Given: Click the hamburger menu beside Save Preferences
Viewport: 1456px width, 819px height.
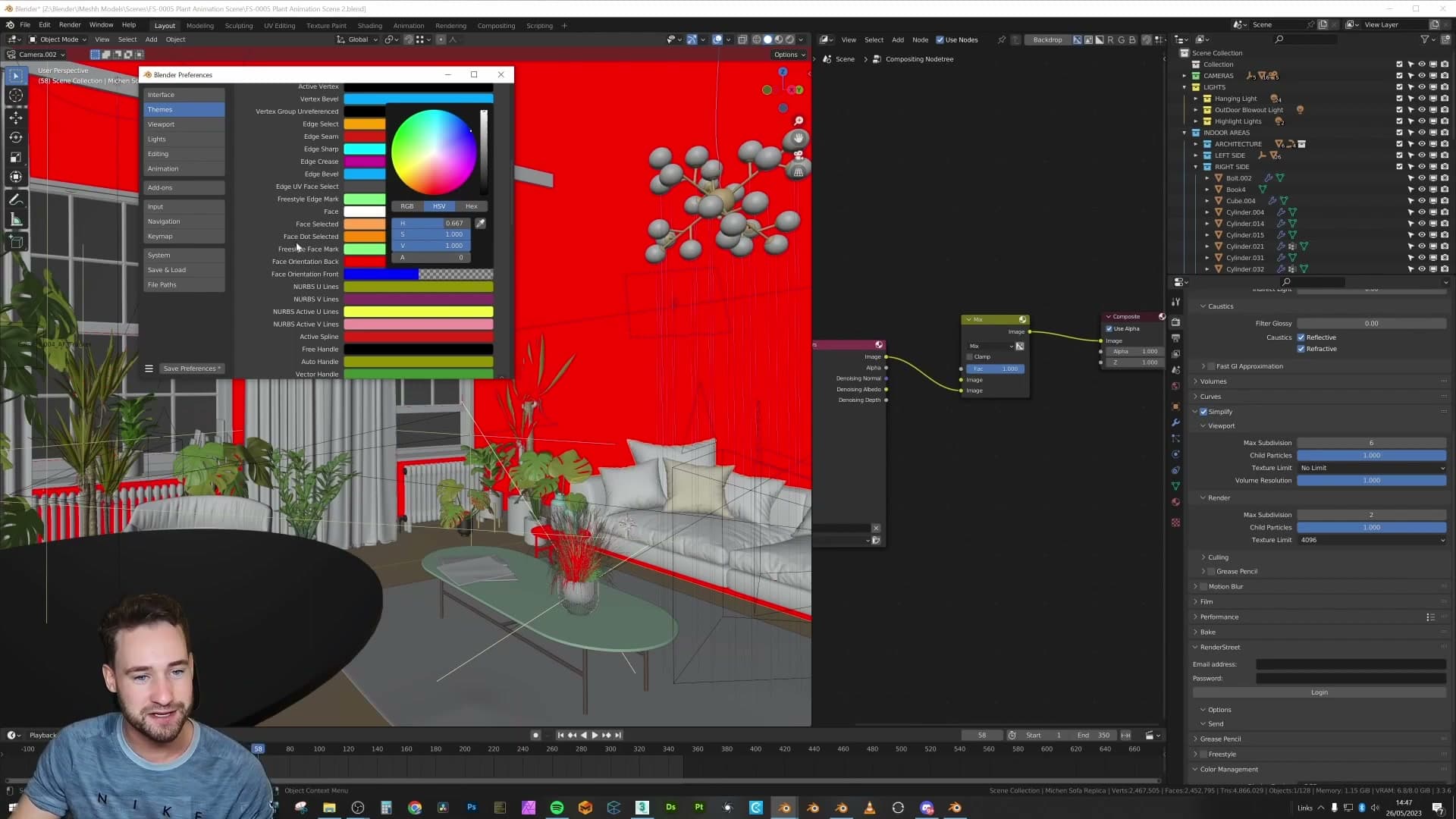Looking at the screenshot, I should (x=149, y=369).
